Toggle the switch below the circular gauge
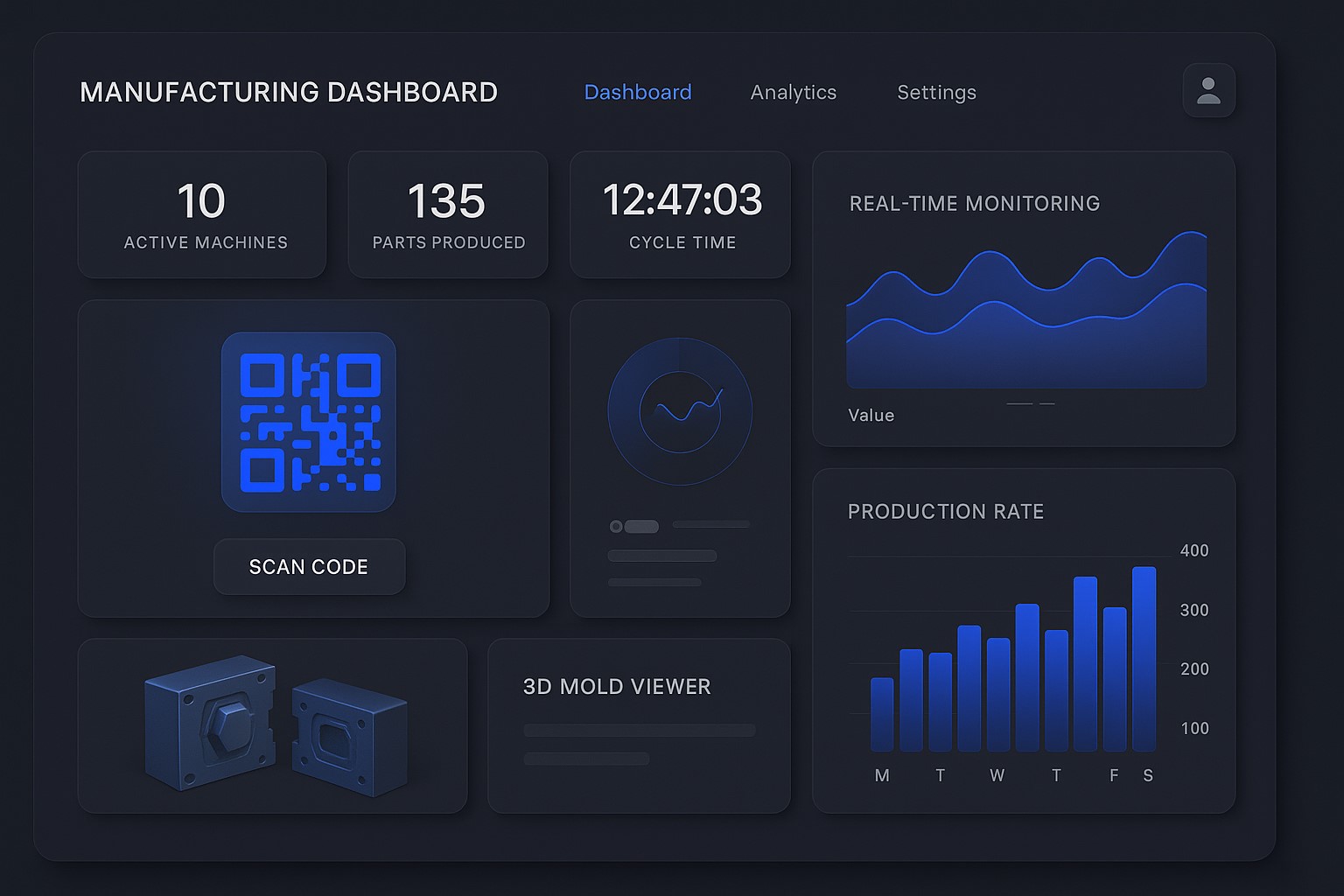Screen dimensions: 1344x896 coord(634,527)
